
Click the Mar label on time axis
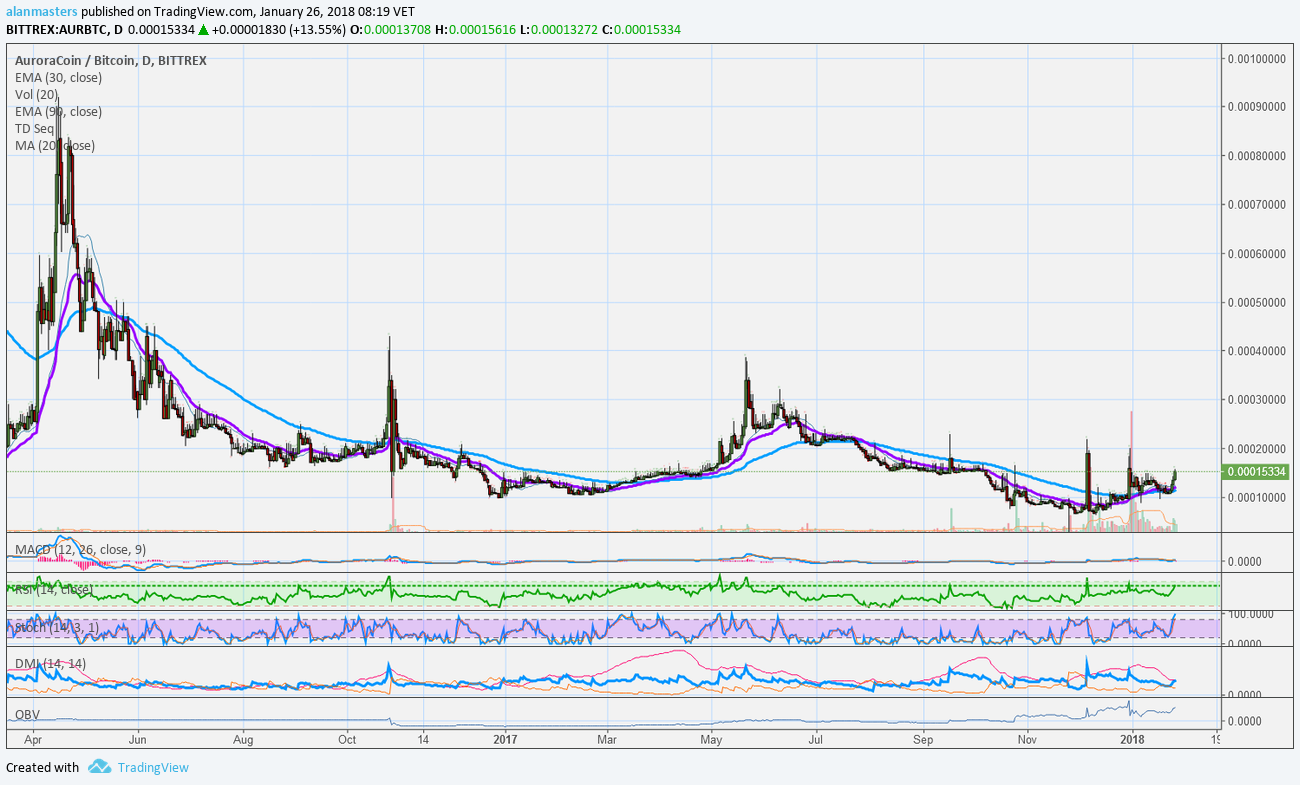(x=606, y=740)
